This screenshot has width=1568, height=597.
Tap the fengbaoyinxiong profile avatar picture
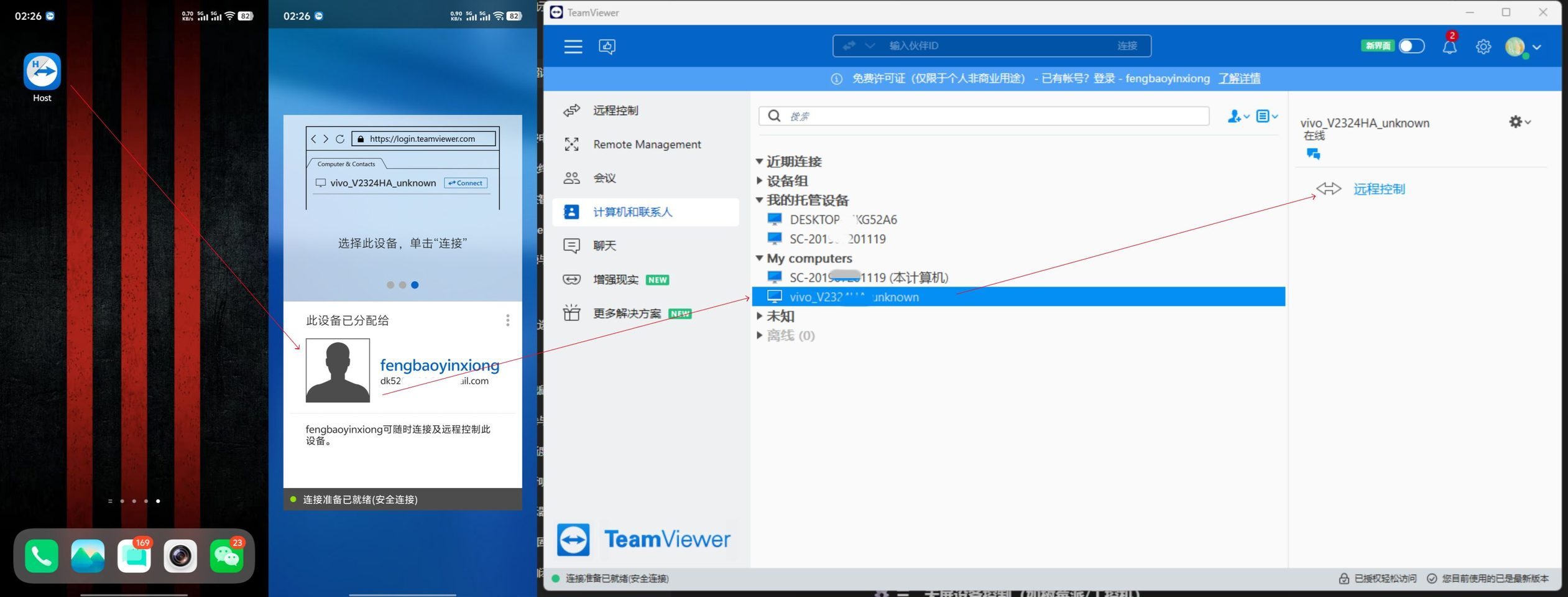(338, 371)
